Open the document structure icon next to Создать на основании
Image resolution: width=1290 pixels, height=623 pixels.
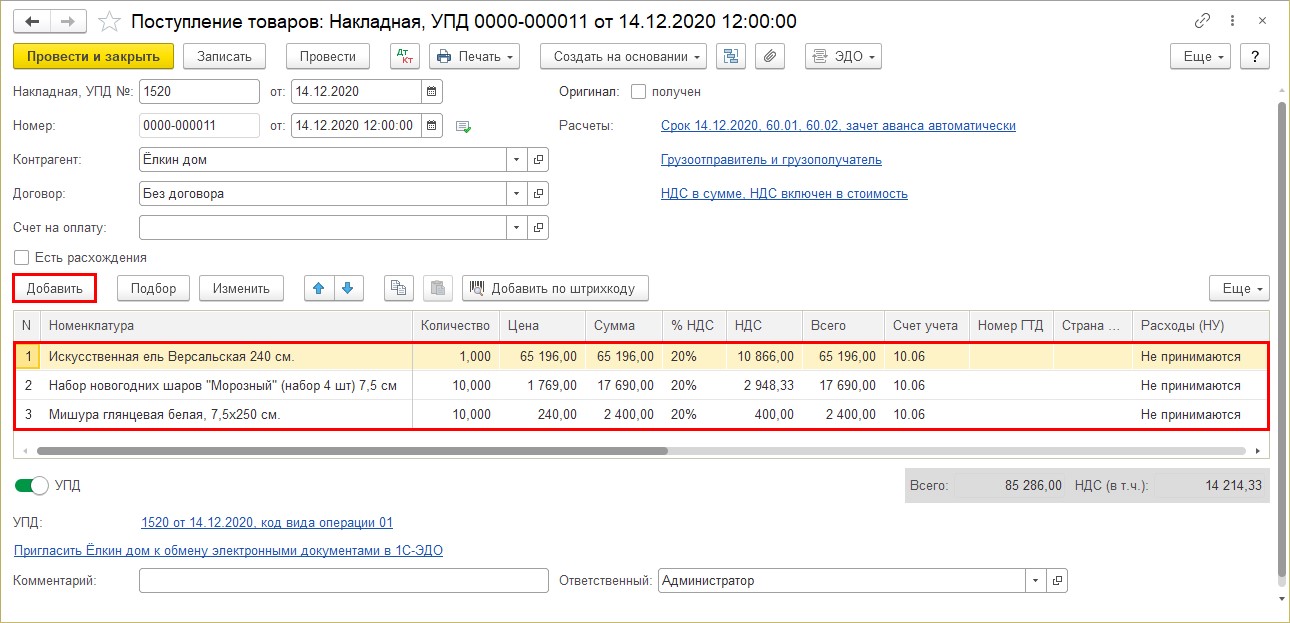click(x=732, y=56)
